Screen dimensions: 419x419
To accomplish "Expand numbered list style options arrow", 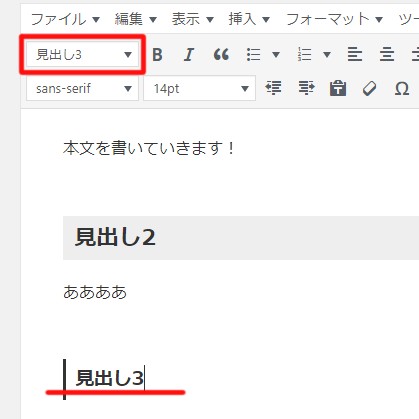I will coord(327,54).
